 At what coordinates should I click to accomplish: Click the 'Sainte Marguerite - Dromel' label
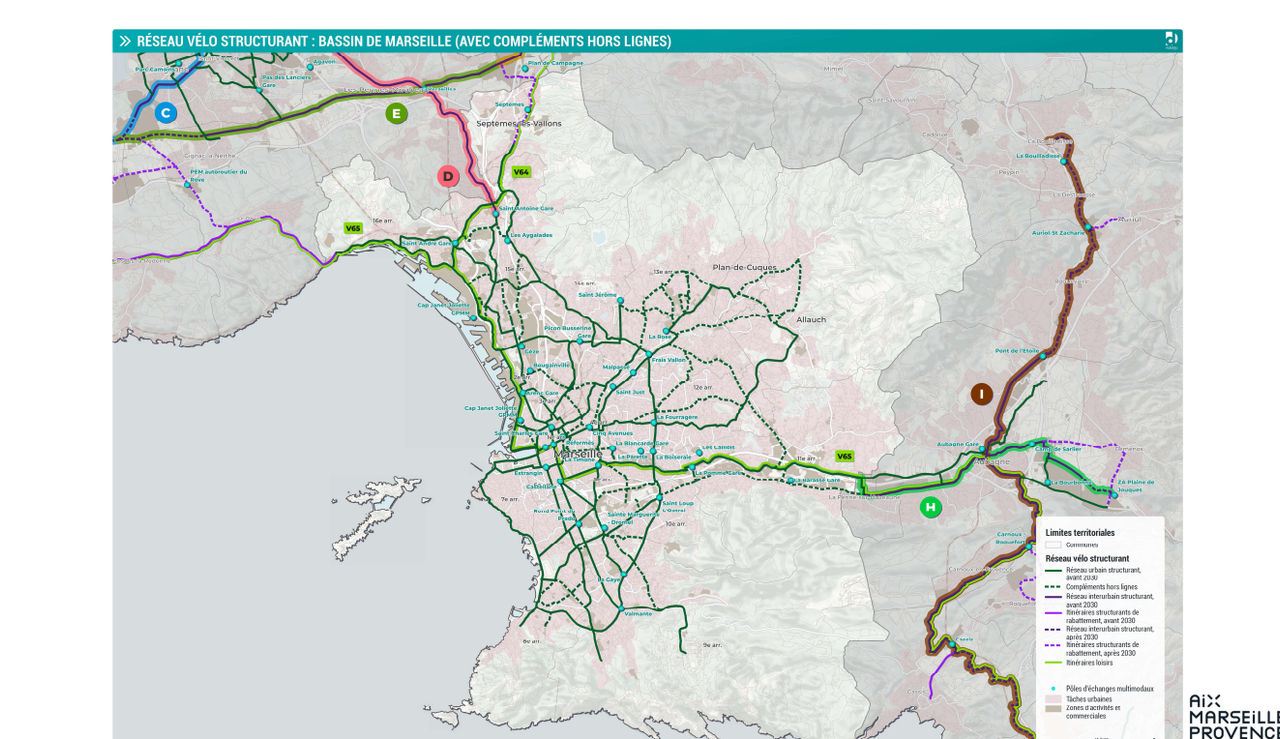pyautogui.click(x=633, y=518)
